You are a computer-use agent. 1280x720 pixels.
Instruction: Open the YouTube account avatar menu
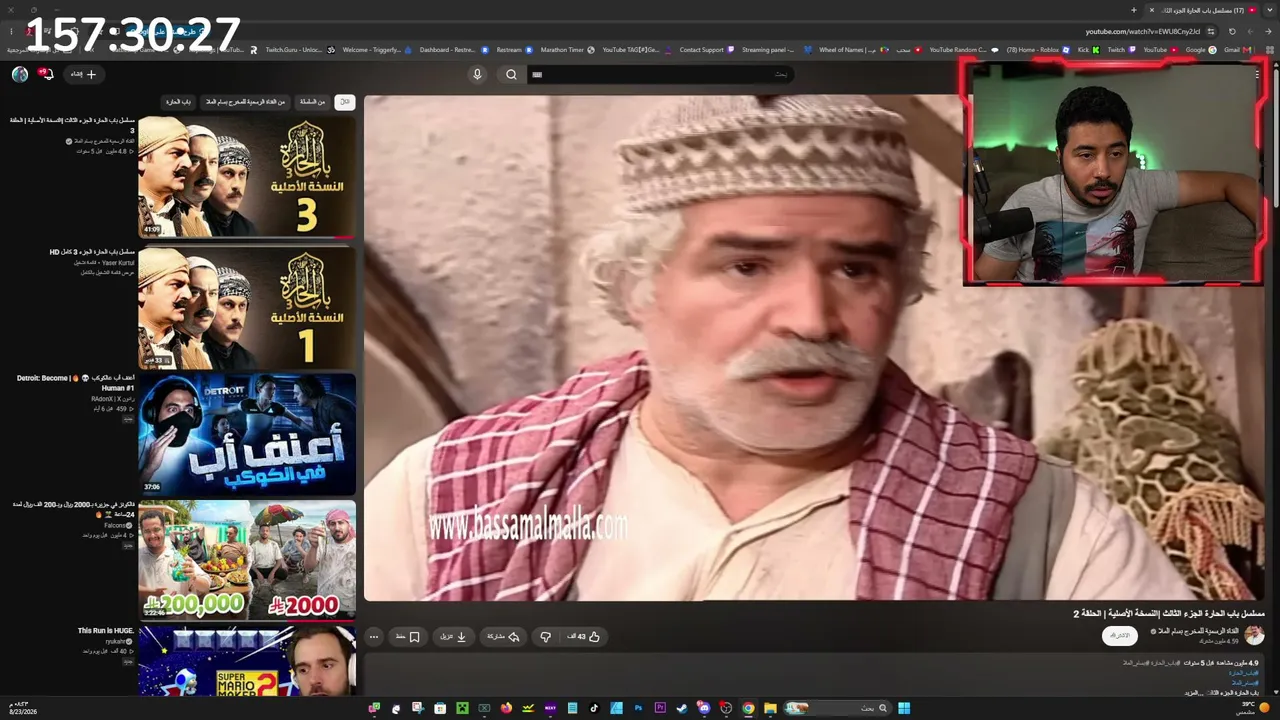[x=20, y=74]
